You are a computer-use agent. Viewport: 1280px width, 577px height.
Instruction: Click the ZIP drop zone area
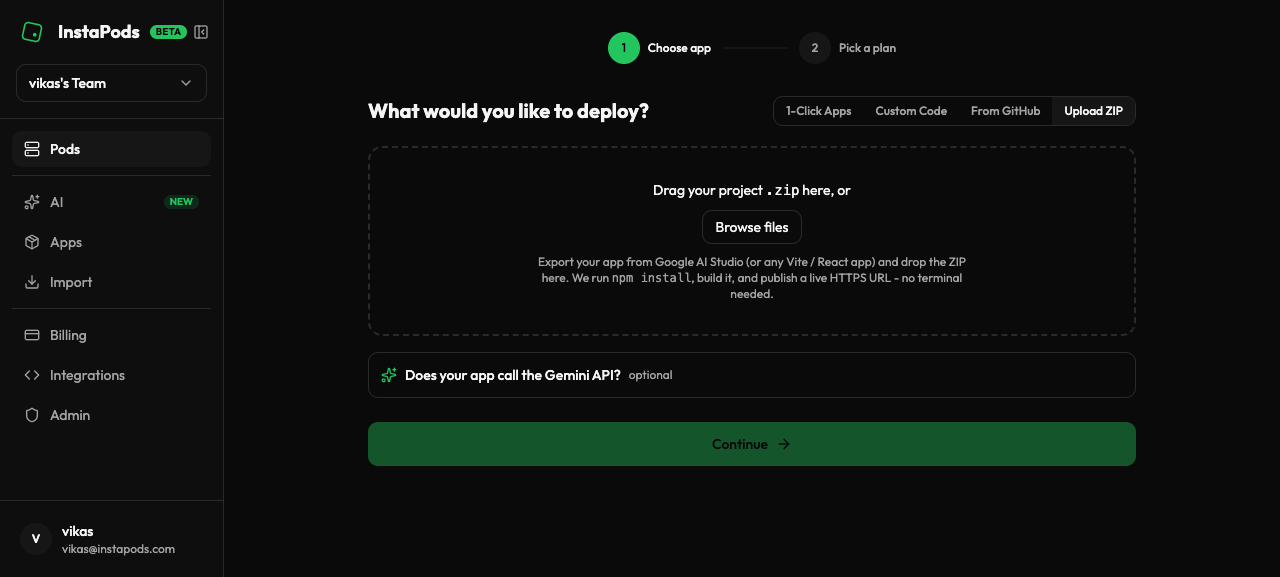point(752,241)
